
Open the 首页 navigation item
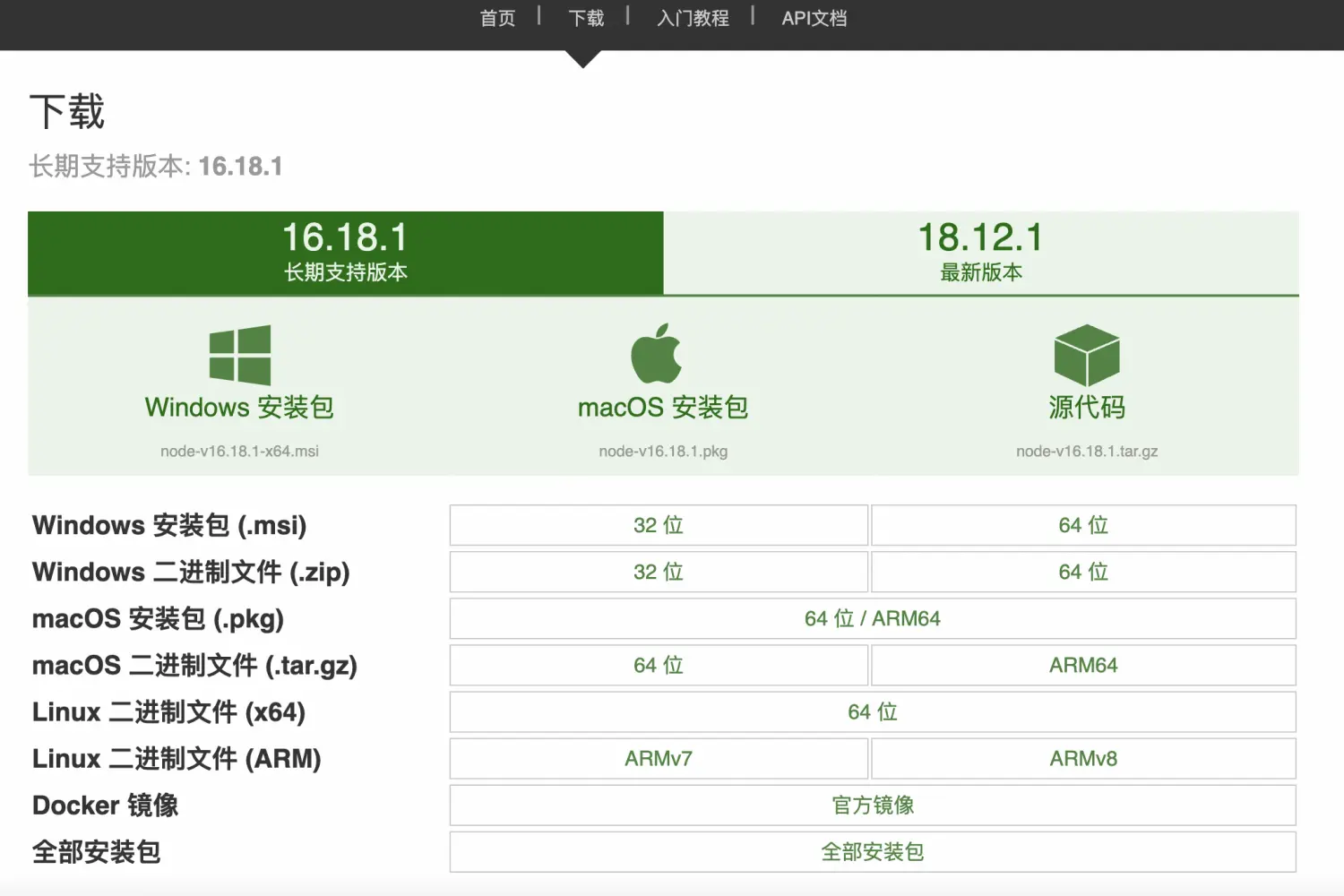(498, 19)
